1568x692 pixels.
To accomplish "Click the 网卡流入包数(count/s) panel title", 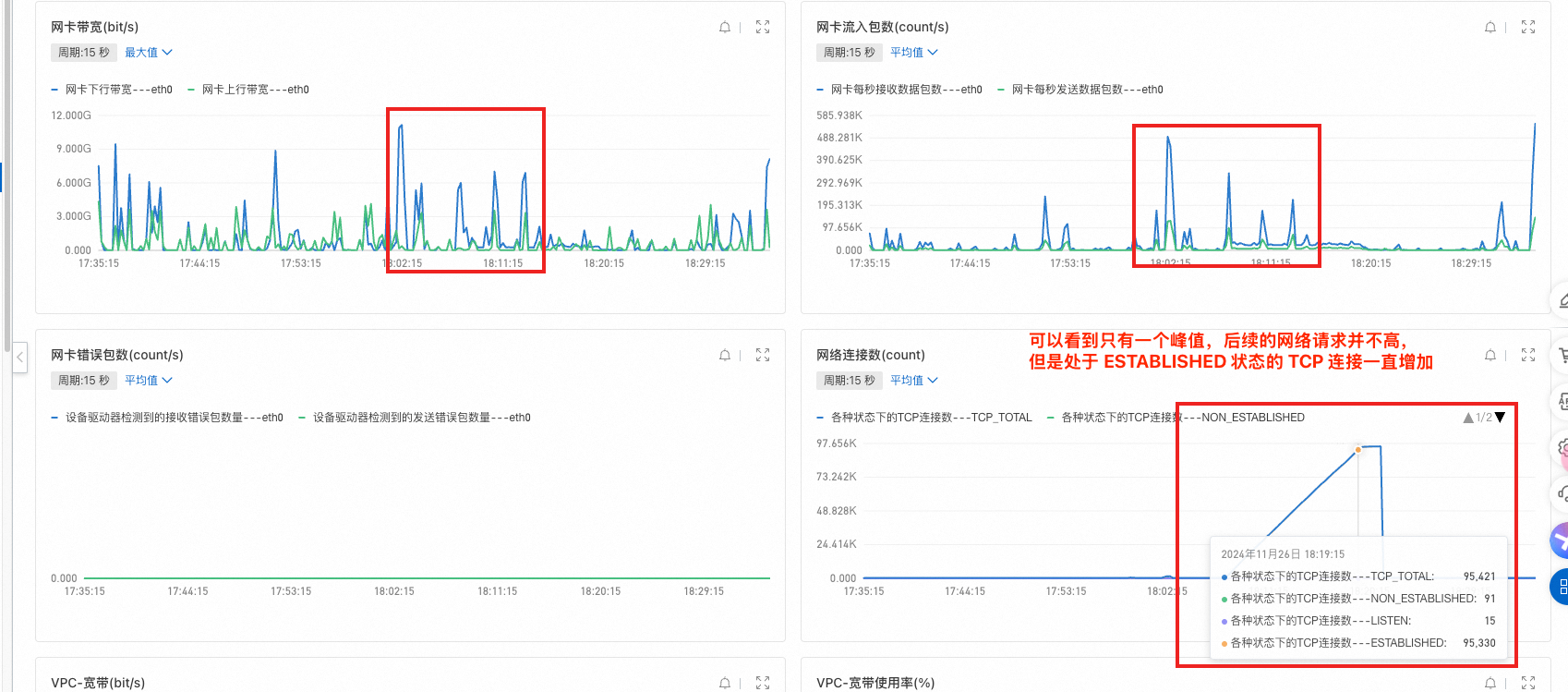I will click(883, 28).
